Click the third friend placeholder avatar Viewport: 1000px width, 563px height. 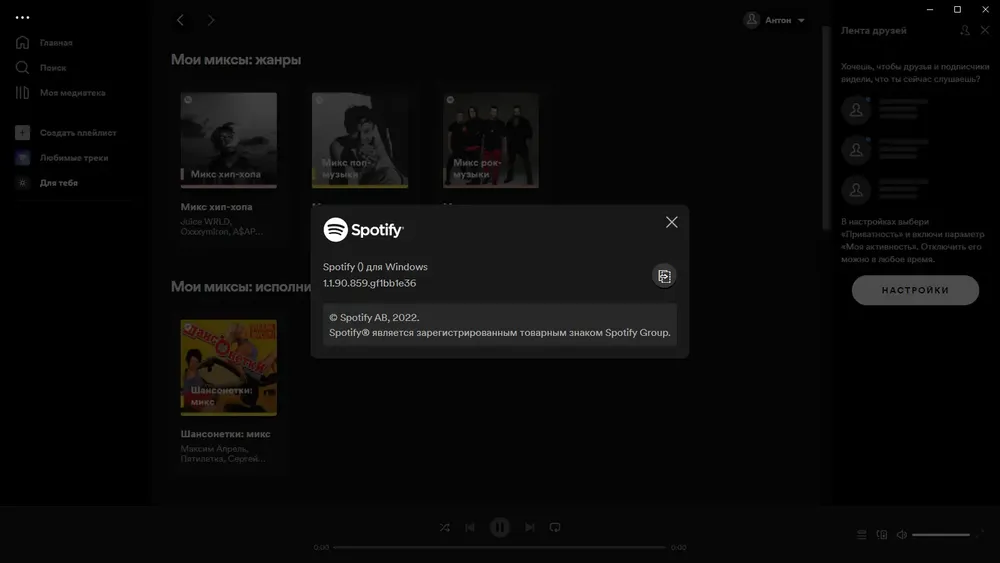click(856, 190)
